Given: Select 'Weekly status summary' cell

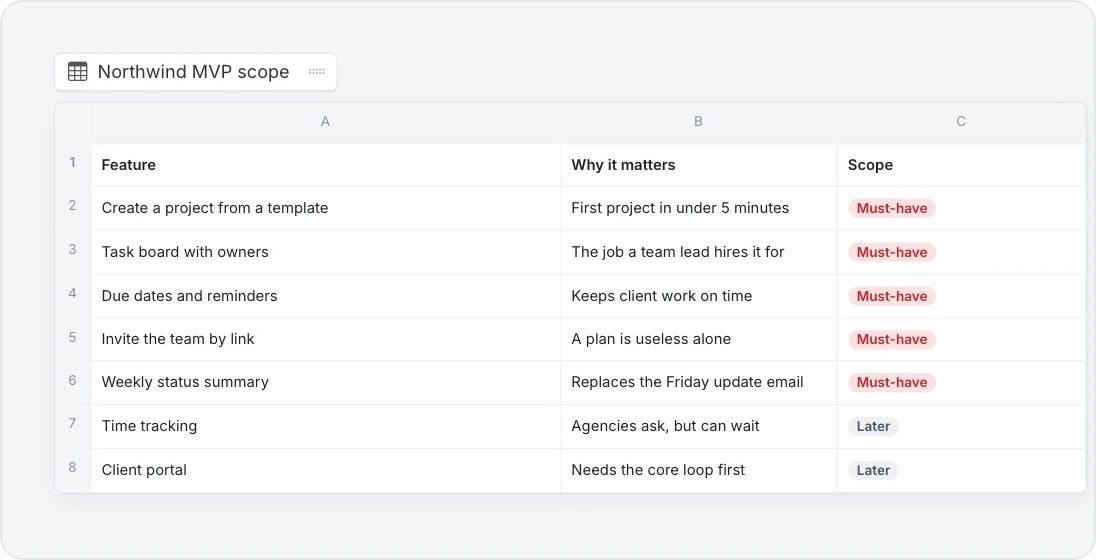Looking at the screenshot, I should click(326, 382).
